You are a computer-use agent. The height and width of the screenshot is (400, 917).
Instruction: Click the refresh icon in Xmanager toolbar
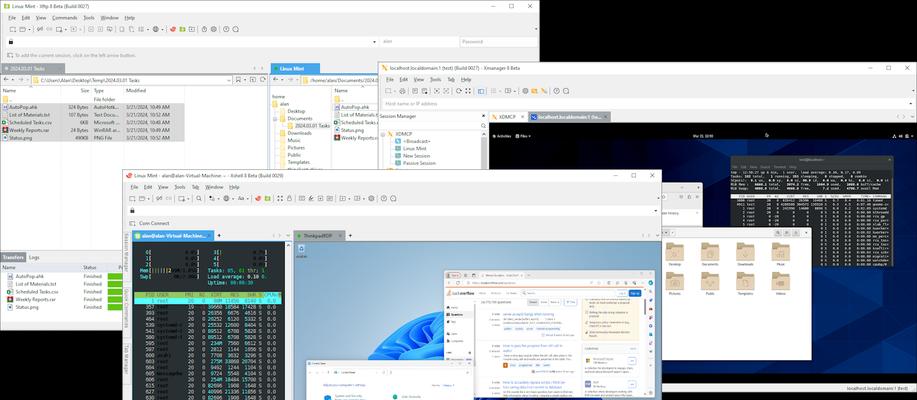(459, 91)
